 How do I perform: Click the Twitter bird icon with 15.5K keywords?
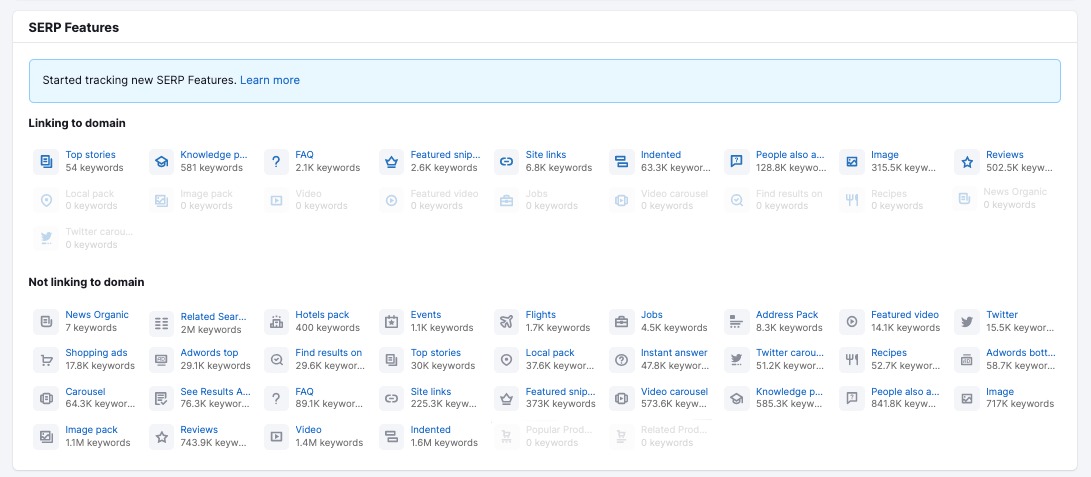click(x=966, y=321)
